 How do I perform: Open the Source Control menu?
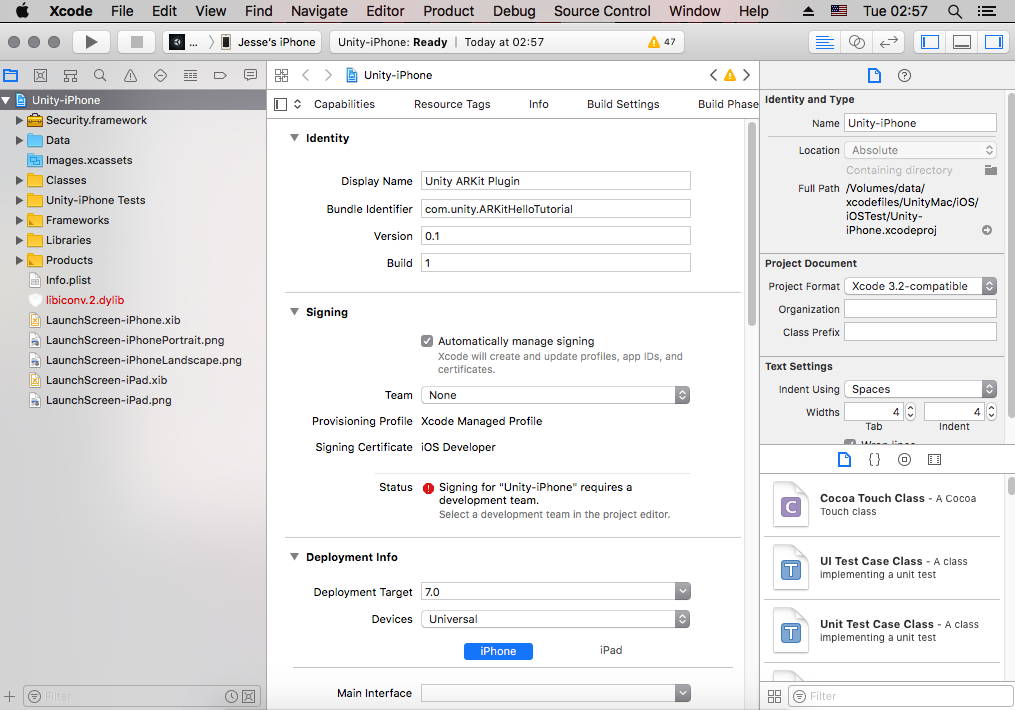click(x=602, y=11)
